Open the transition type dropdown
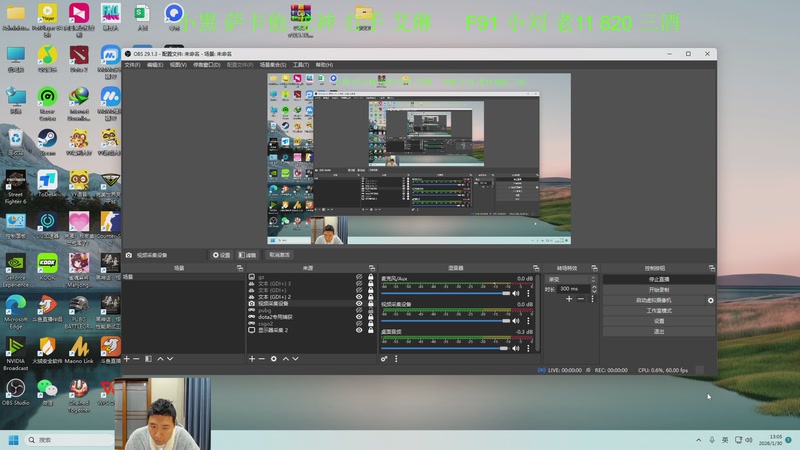Image resolution: width=800 pixels, height=450 pixels. [571, 279]
